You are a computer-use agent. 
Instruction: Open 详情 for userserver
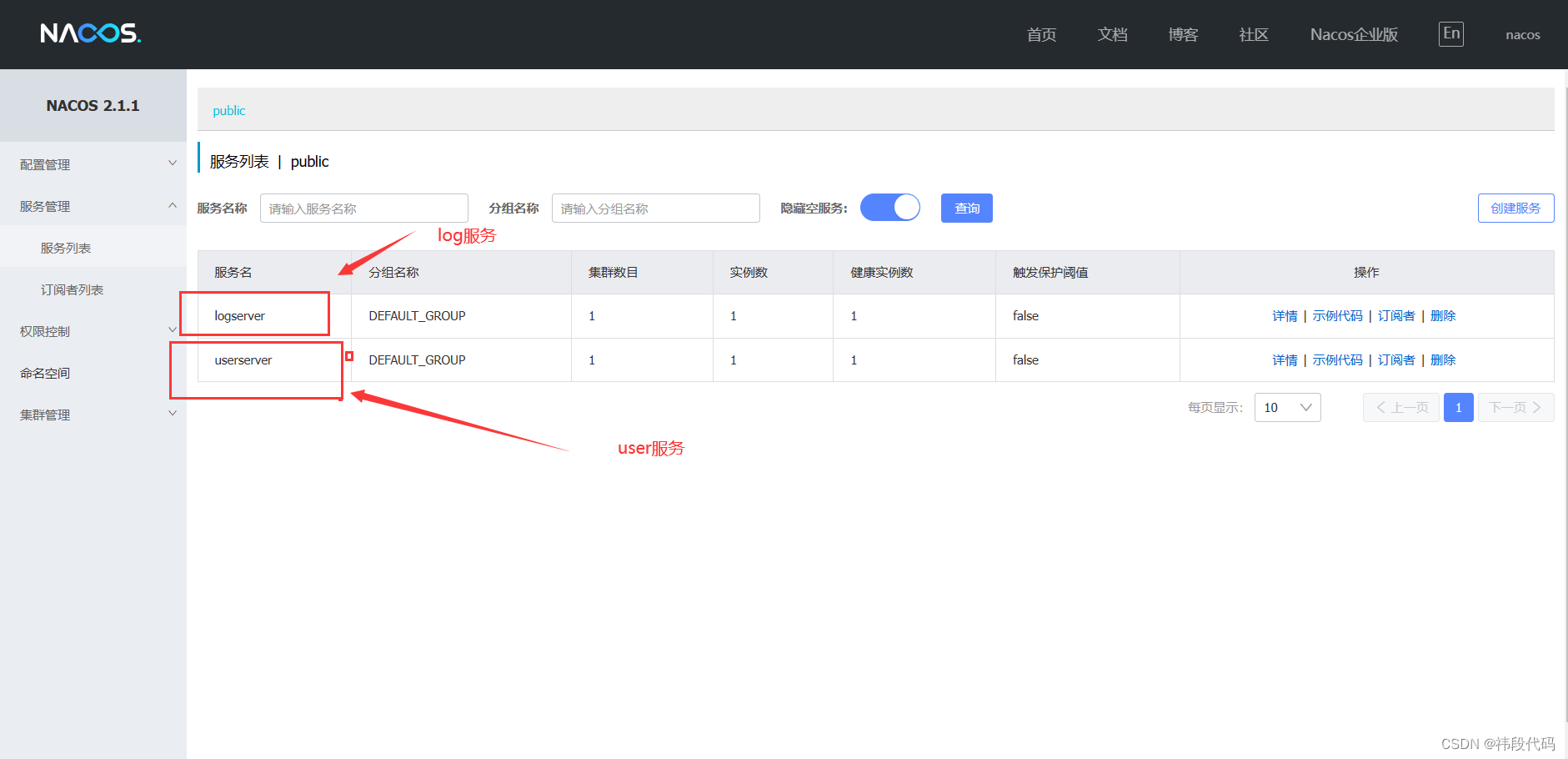pyautogui.click(x=1285, y=360)
